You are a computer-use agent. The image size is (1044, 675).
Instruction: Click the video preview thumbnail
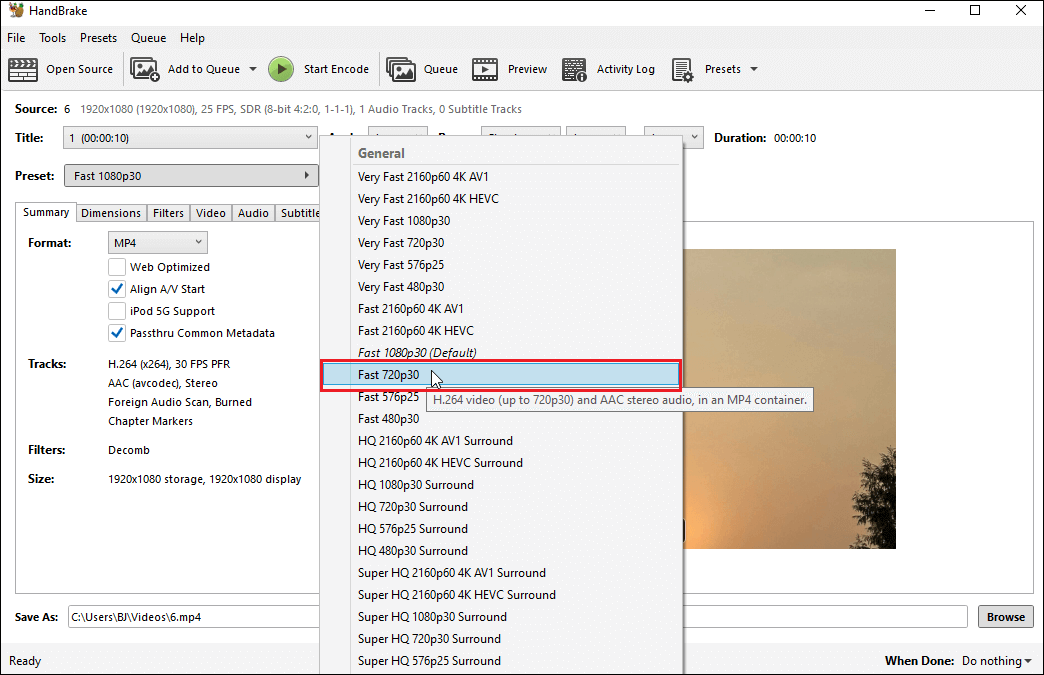(x=790, y=399)
